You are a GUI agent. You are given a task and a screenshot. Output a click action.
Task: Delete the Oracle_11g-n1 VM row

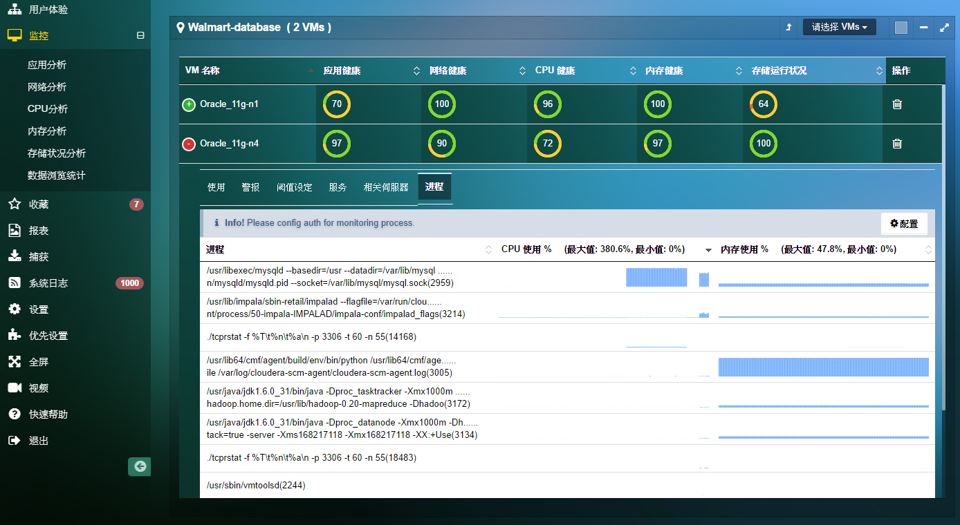pyautogui.click(x=897, y=104)
